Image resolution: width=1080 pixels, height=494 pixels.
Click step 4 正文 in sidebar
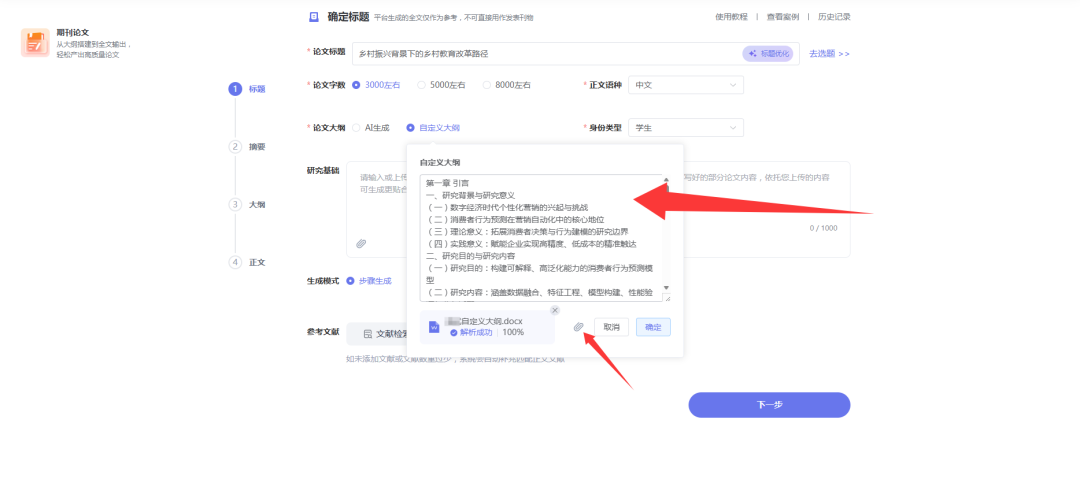pos(247,263)
